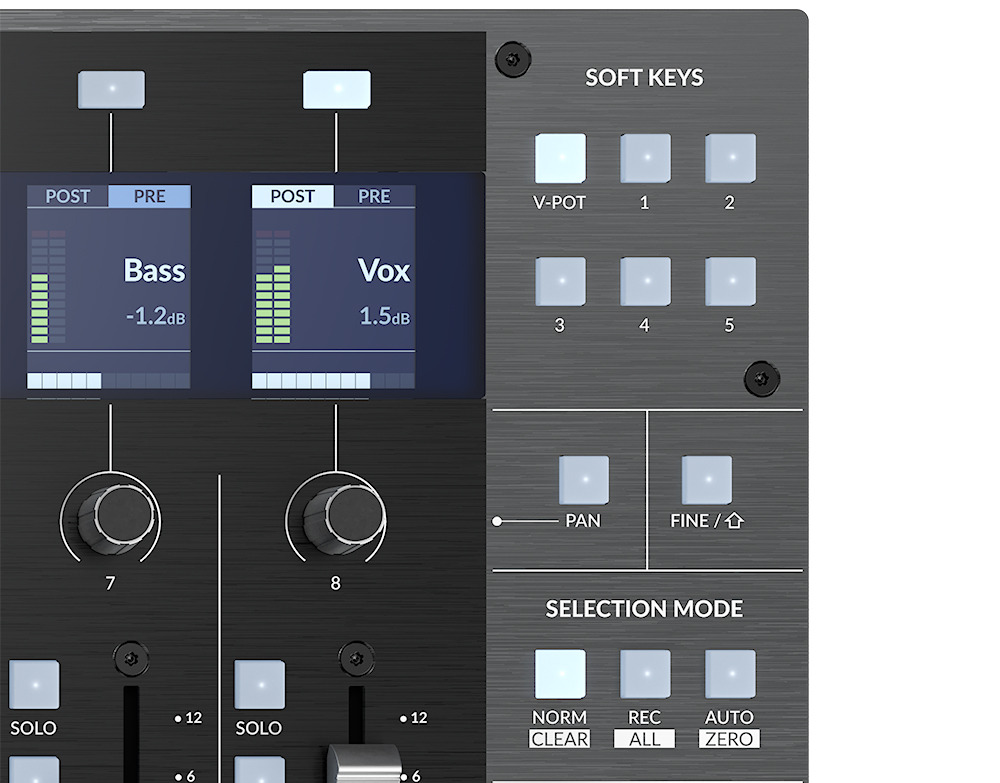Tap soft key 2
This screenshot has height=783, width=1000.
[730, 158]
